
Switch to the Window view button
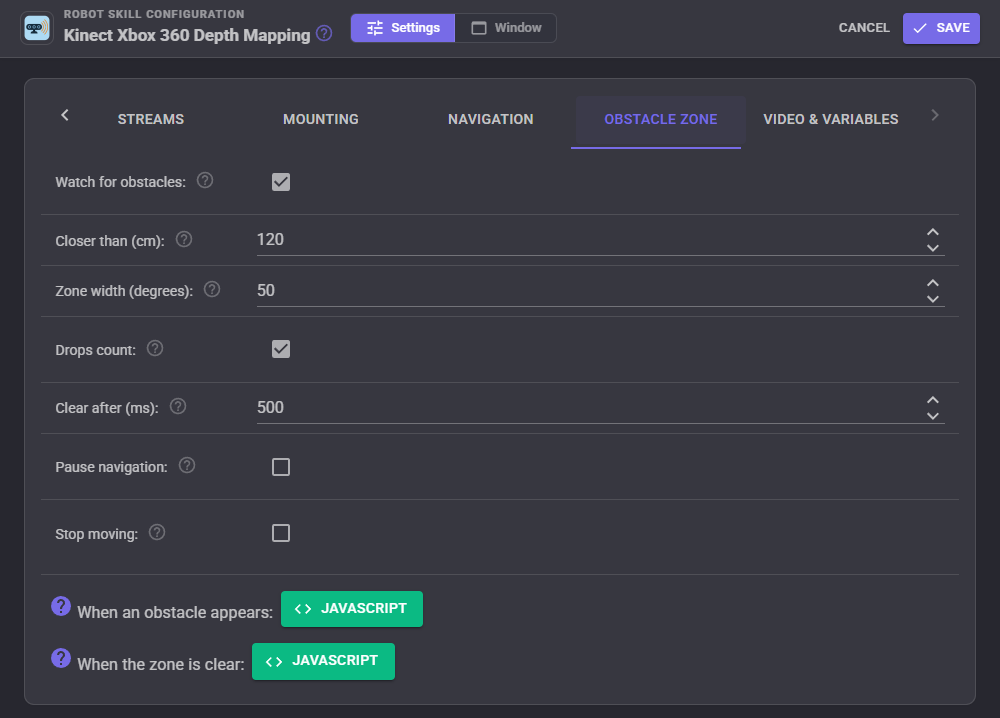pos(506,28)
